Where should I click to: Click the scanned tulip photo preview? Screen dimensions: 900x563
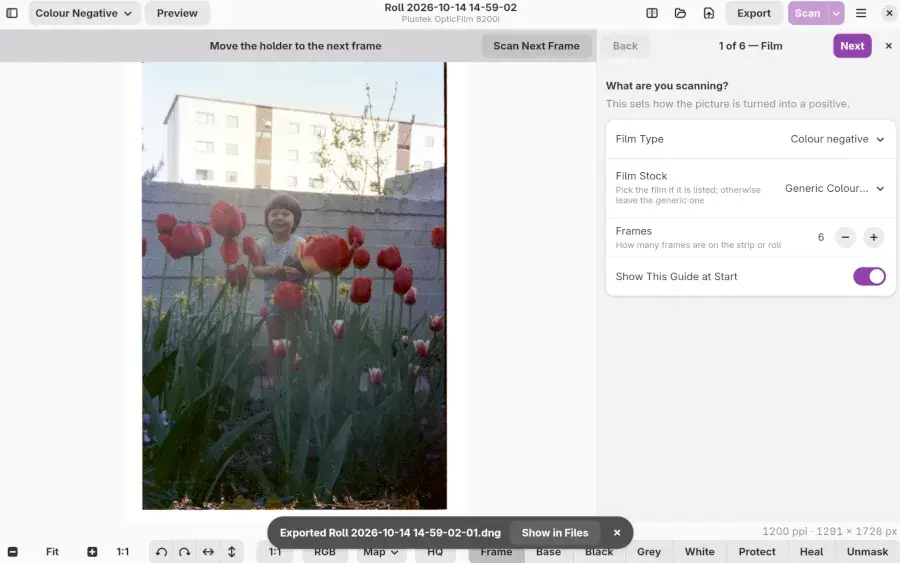tap(294, 286)
